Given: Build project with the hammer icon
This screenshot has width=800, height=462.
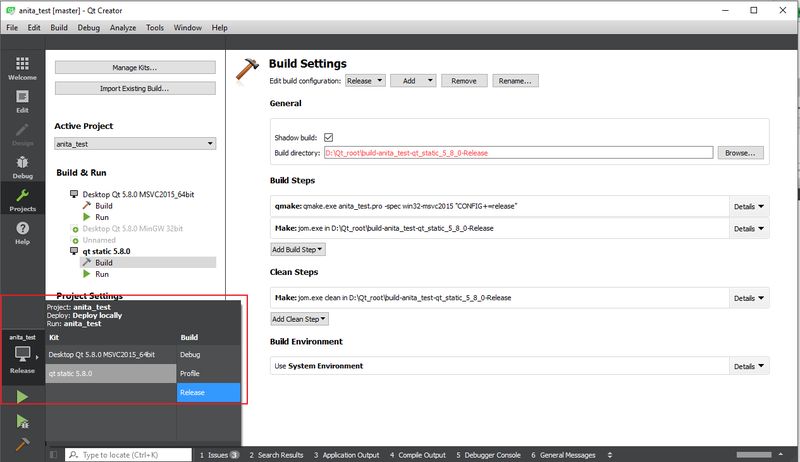Looking at the screenshot, I should [22, 445].
